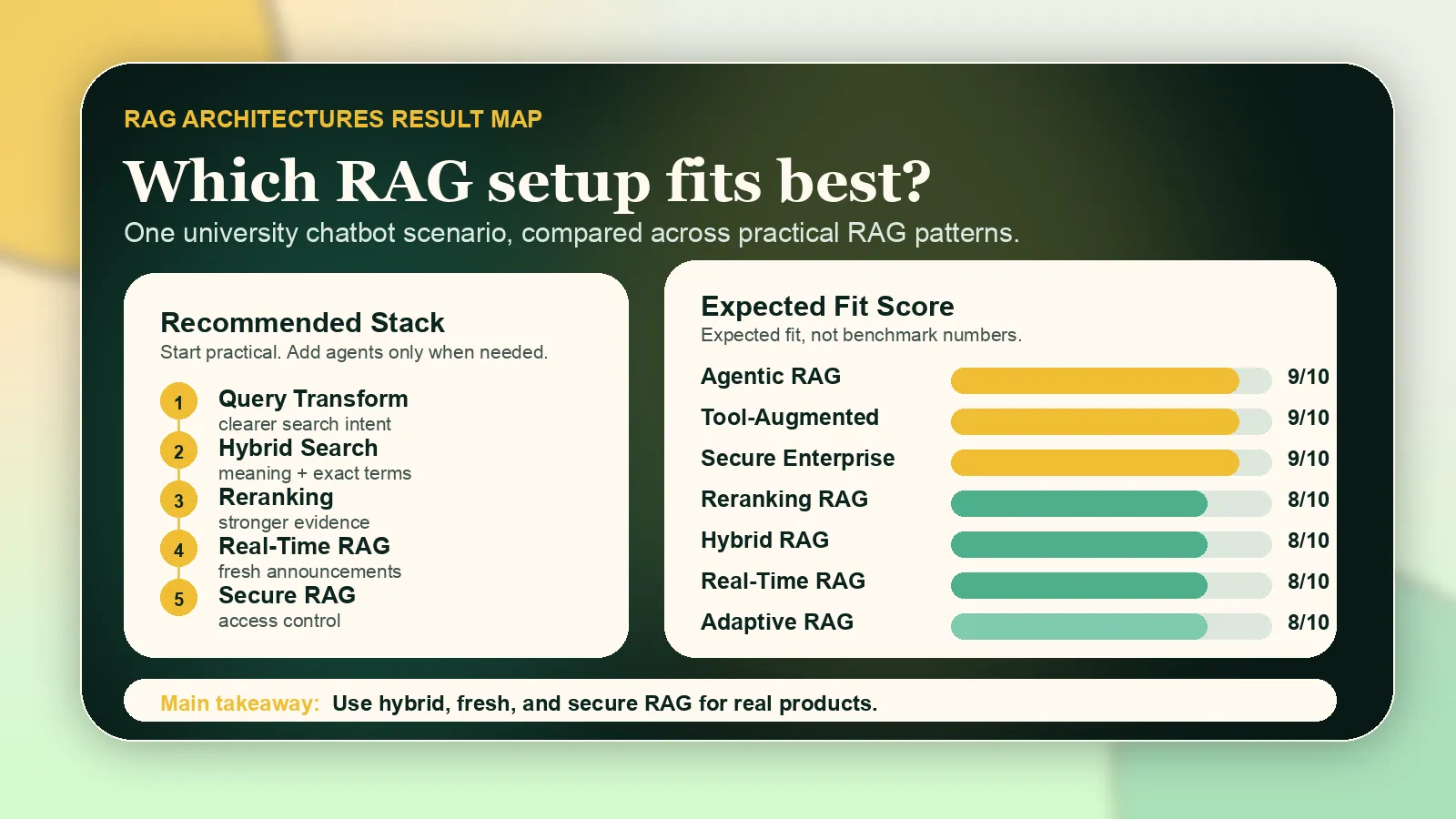The image size is (1456, 819).
Task: Click the 'Recommended Stack' heading
Action: [302, 322]
